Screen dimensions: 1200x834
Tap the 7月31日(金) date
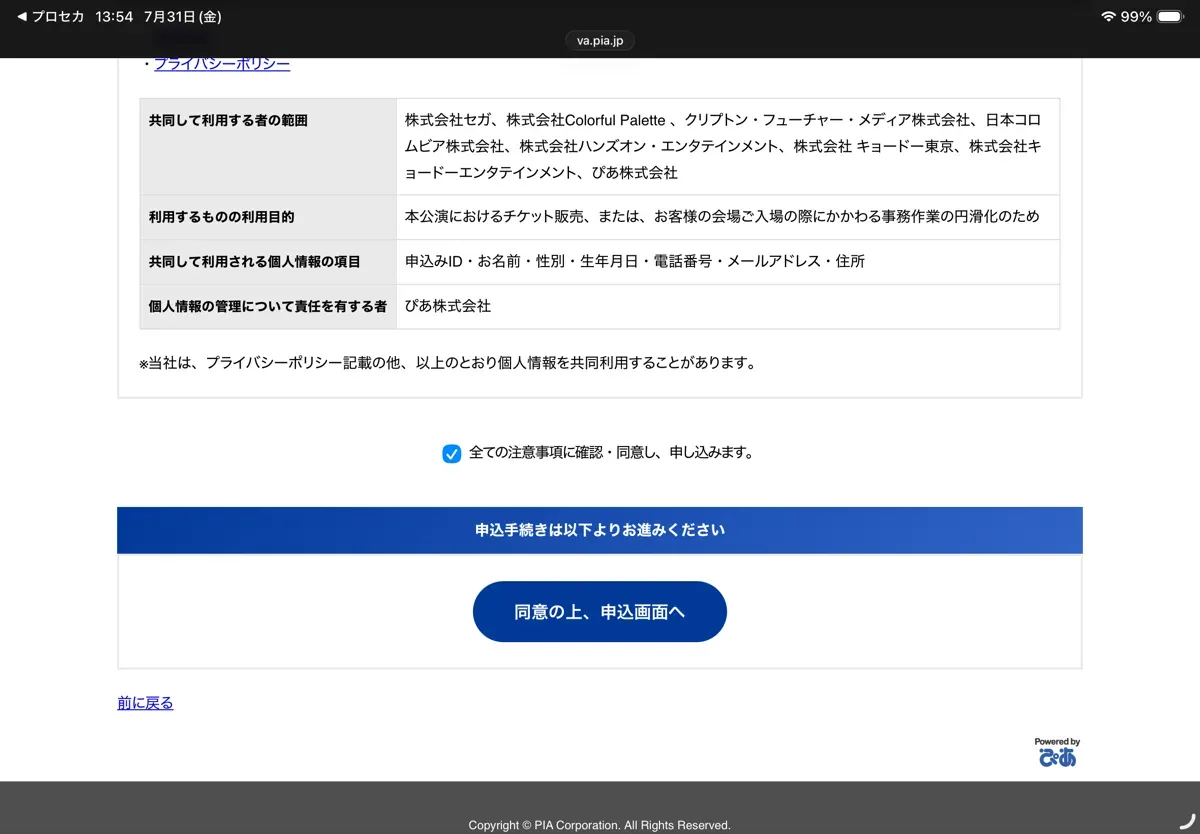(183, 17)
